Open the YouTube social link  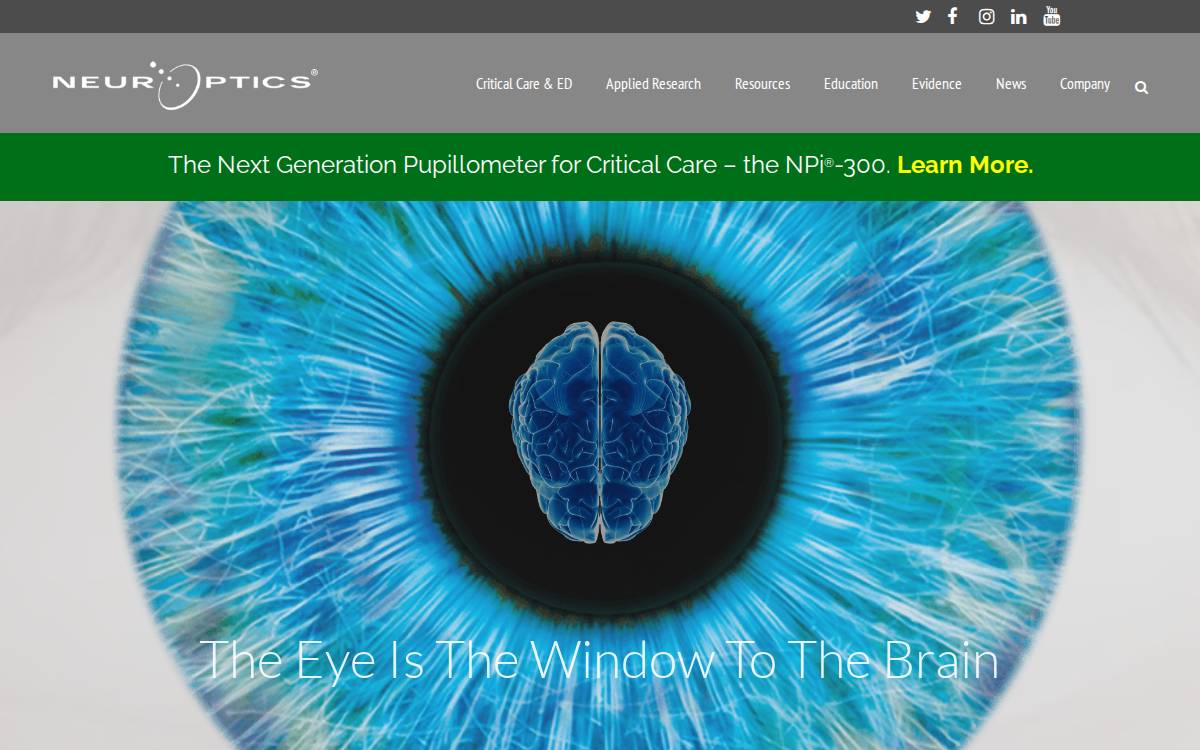point(1051,16)
